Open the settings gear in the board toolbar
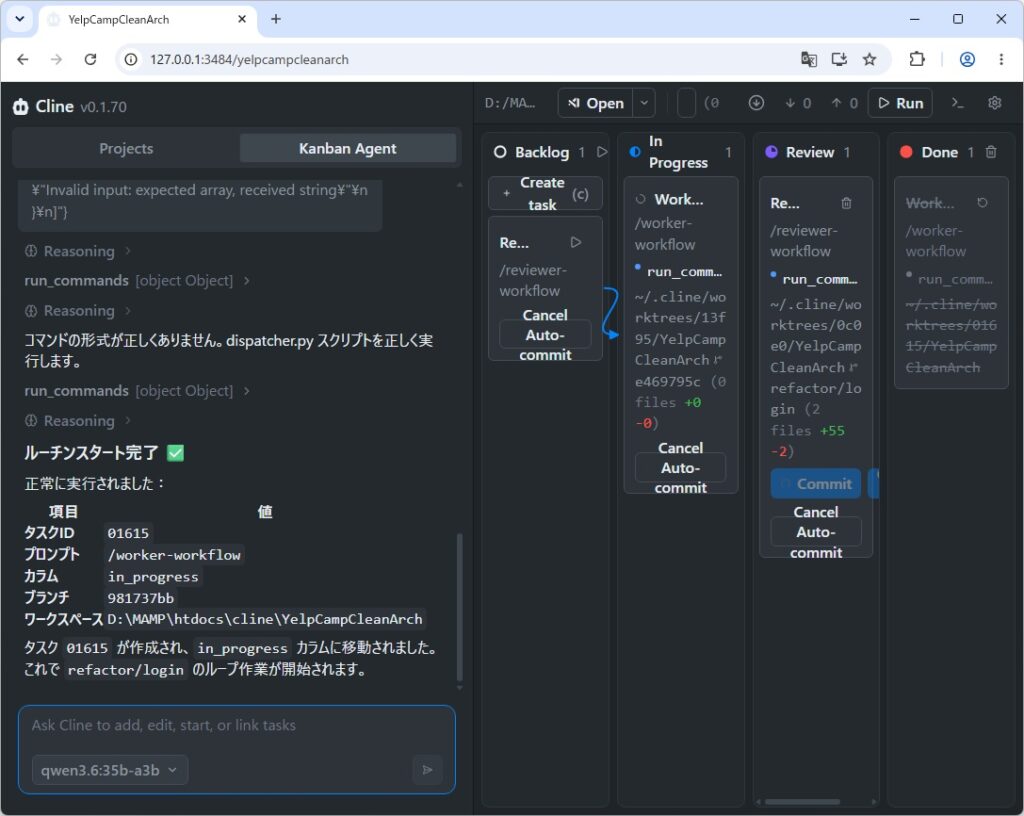Image resolution: width=1024 pixels, height=816 pixels. [x=995, y=103]
